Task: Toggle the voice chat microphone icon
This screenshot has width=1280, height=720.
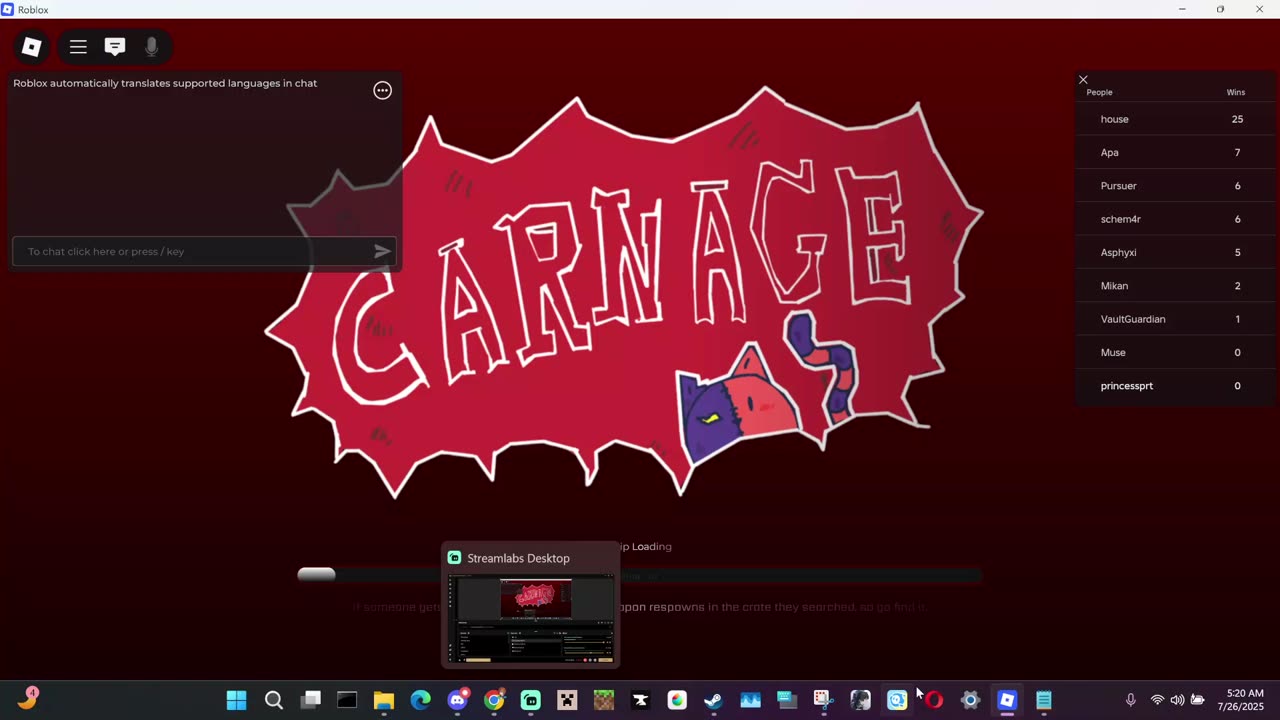Action: click(152, 47)
